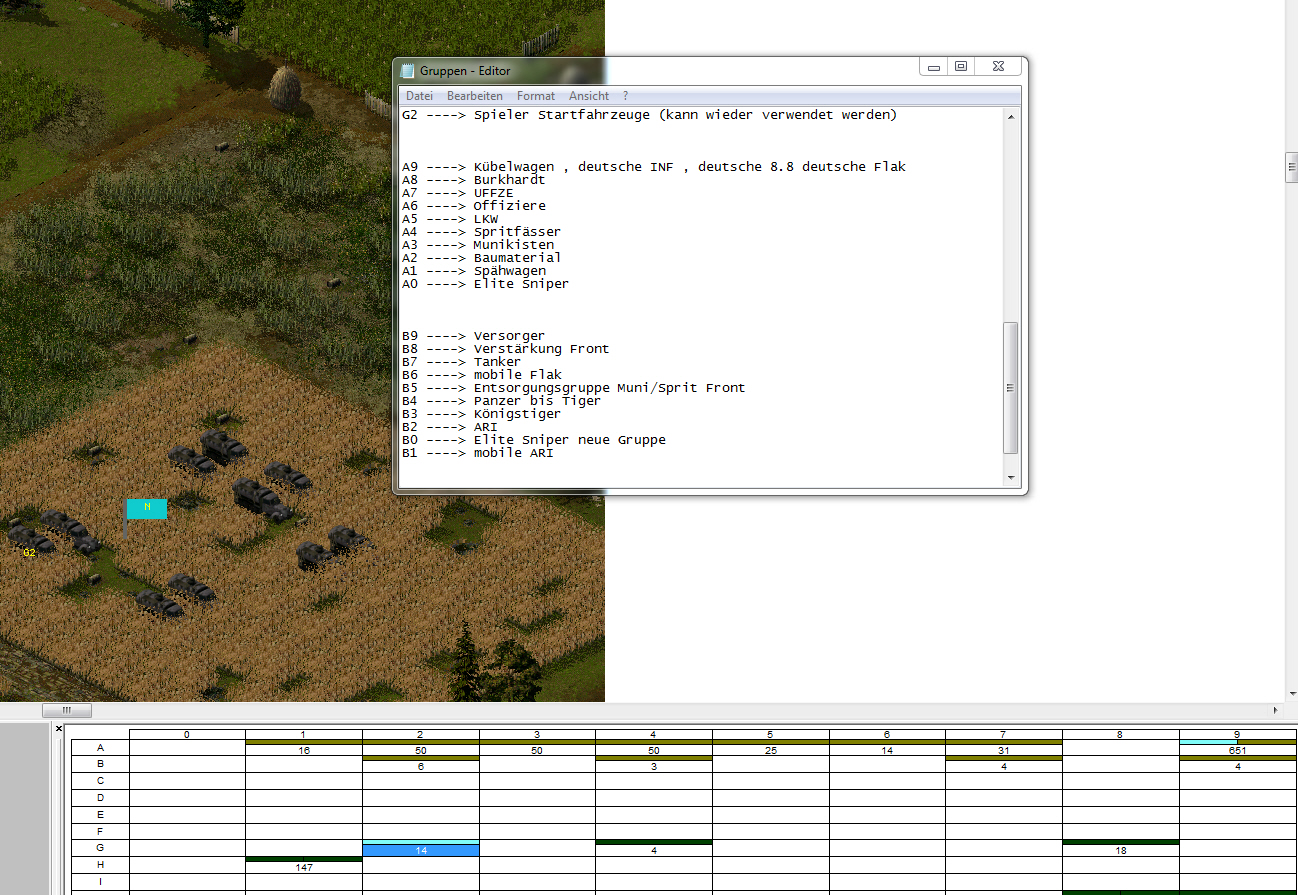The image size is (1298, 895).
Task: Close the Gruppen - Editor window
Action: point(997,67)
